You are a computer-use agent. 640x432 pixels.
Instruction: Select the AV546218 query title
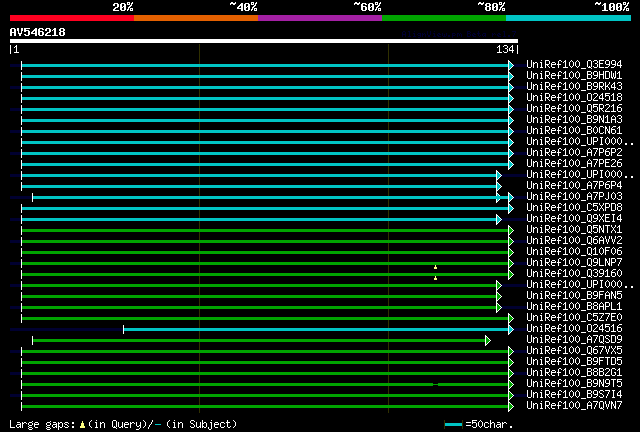(x=38, y=32)
